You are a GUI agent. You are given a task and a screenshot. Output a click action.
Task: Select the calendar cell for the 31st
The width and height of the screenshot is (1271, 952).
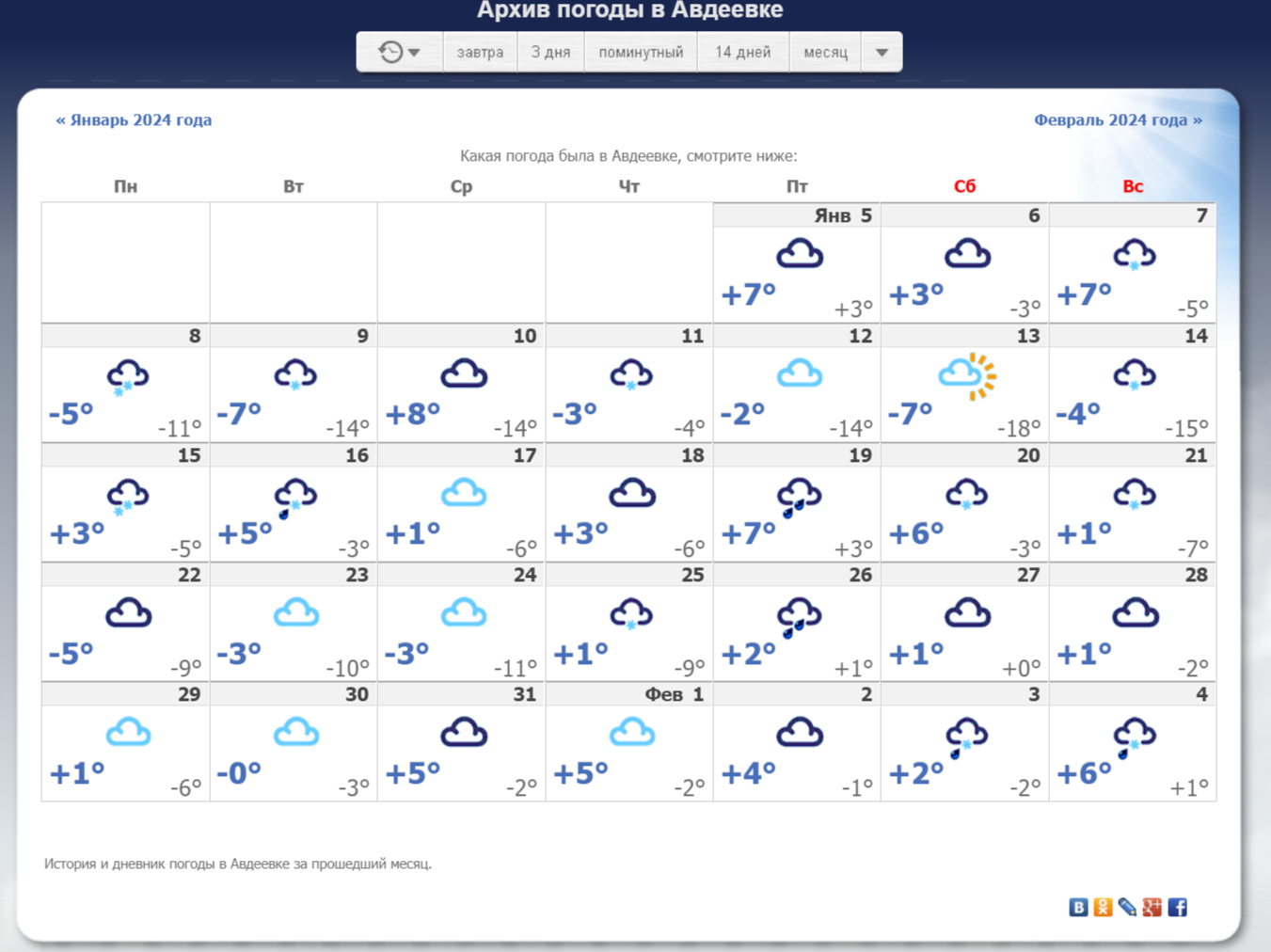click(x=461, y=743)
